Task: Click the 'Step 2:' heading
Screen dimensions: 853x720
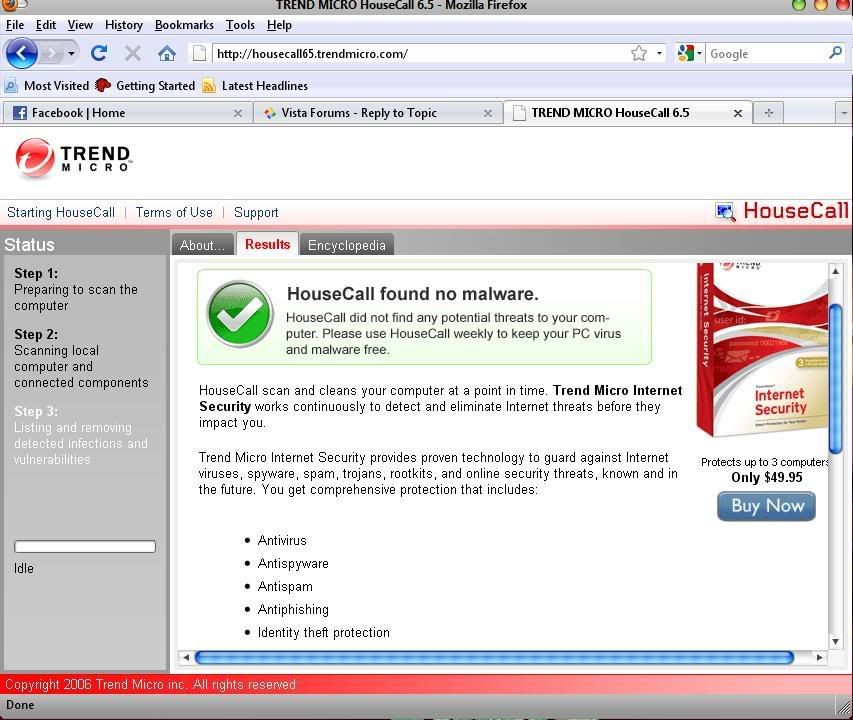Action: [36, 334]
